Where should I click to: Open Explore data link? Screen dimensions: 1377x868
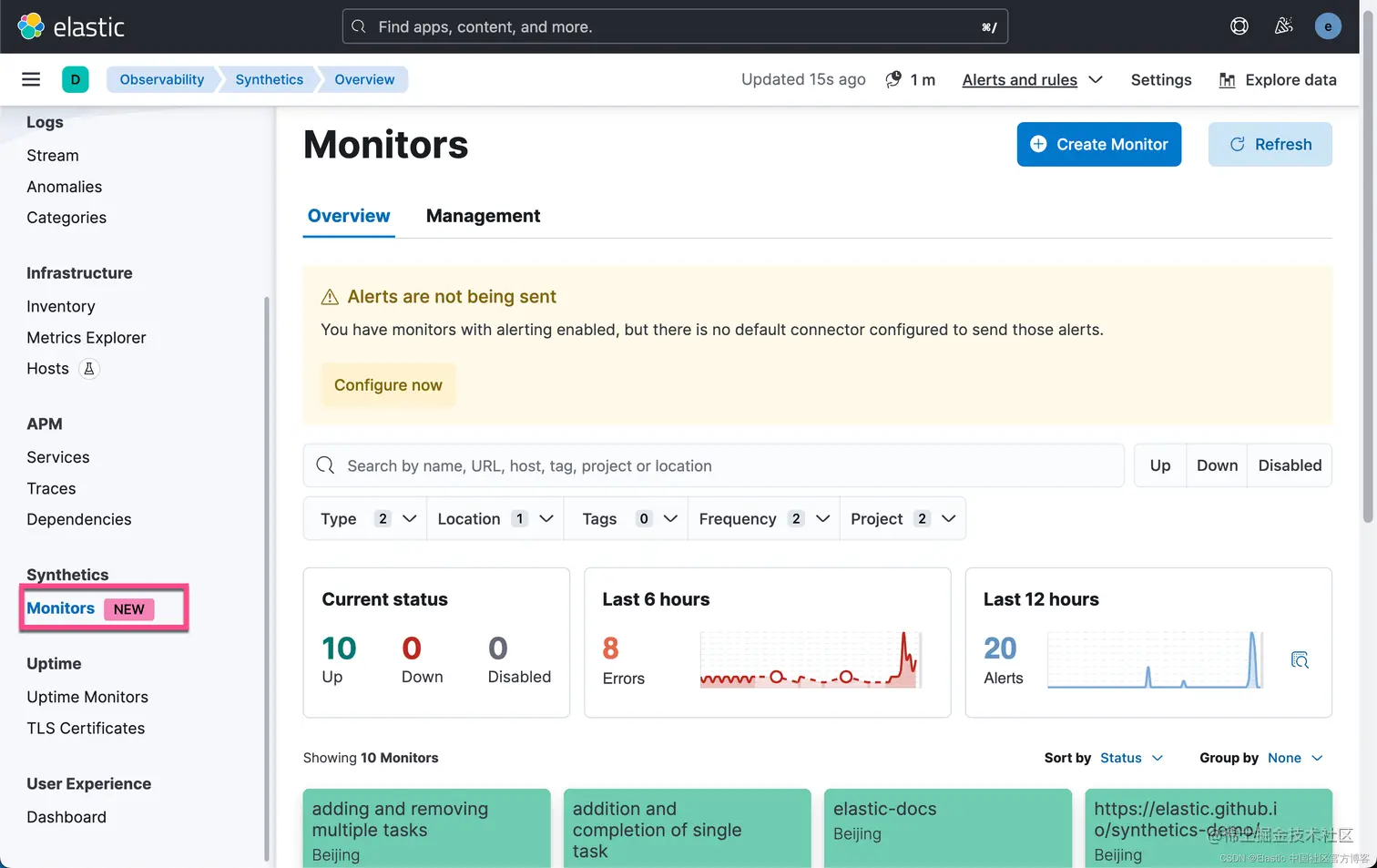(1278, 80)
